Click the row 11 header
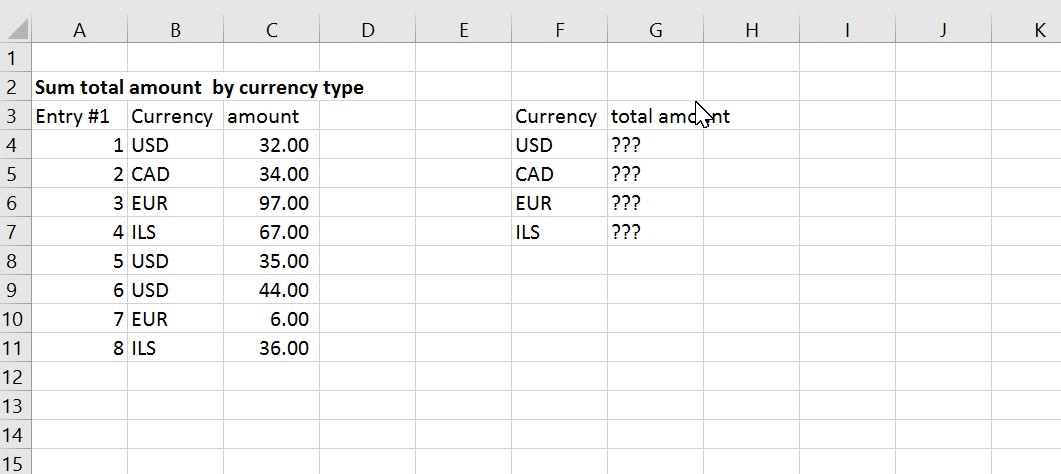The width and height of the screenshot is (1061, 474). pyautogui.click(x=15, y=348)
